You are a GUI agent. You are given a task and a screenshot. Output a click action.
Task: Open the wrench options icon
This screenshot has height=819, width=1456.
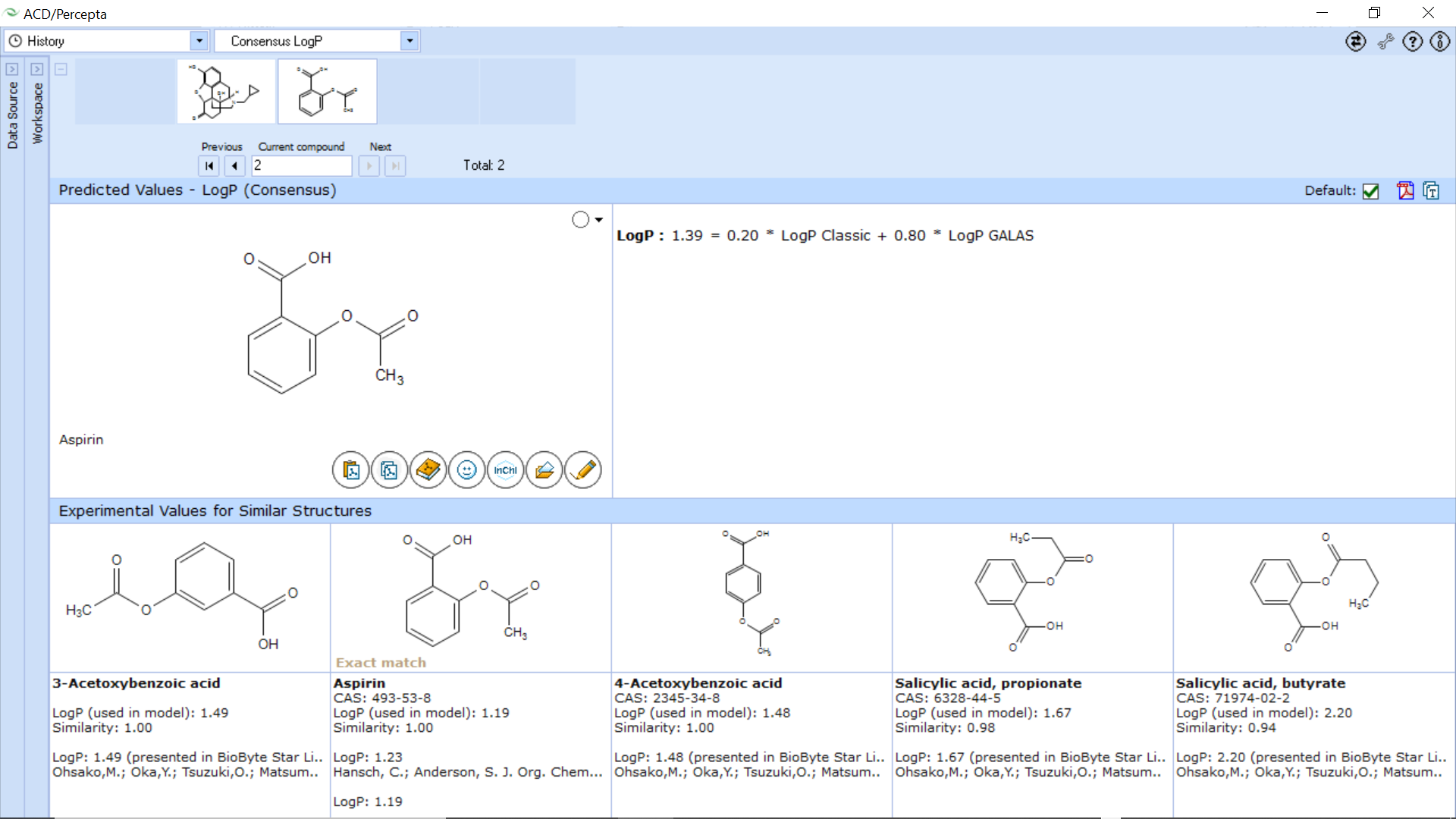[1385, 42]
